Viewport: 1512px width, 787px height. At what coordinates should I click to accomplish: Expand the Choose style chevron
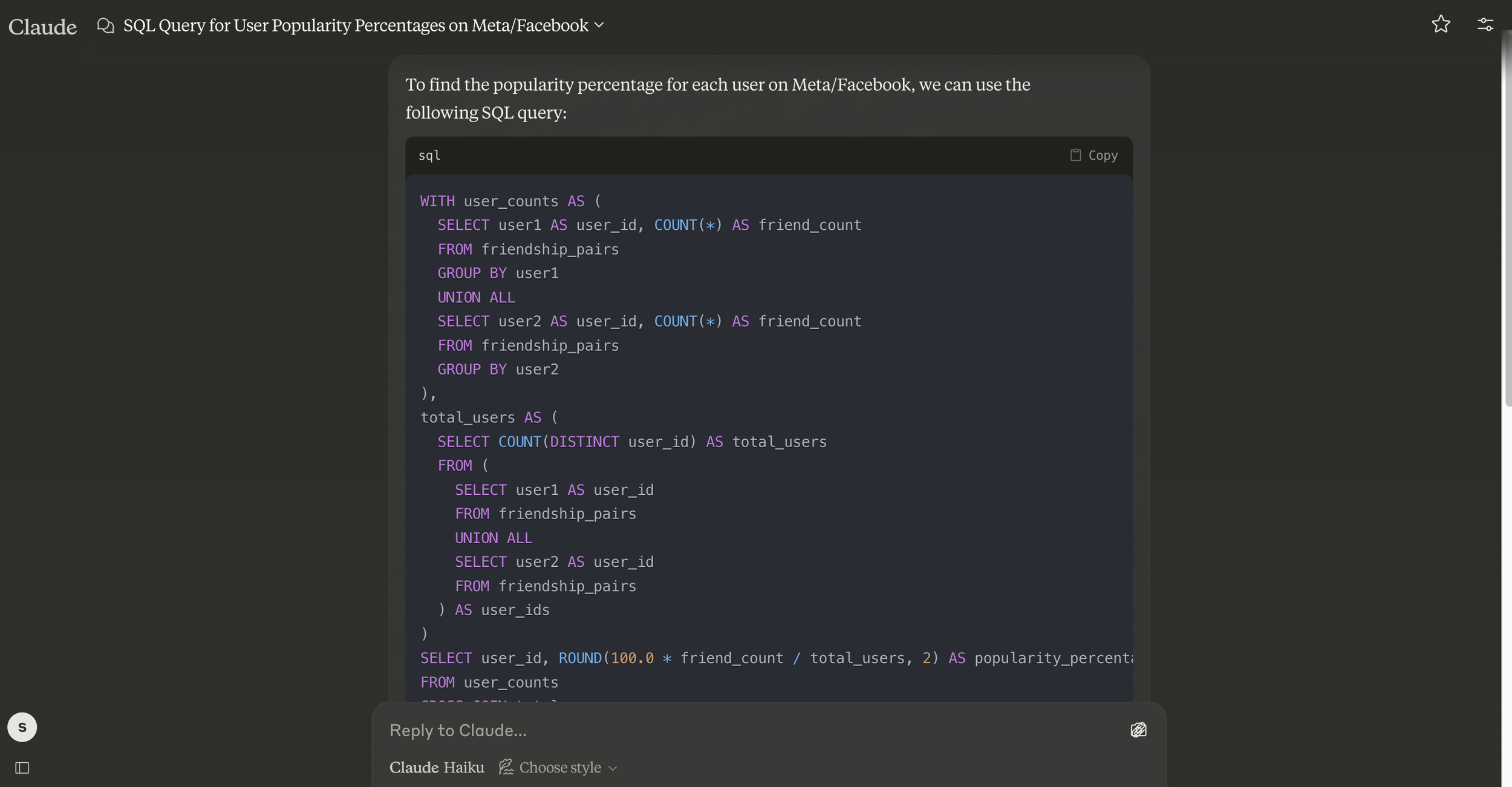pyautogui.click(x=613, y=768)
